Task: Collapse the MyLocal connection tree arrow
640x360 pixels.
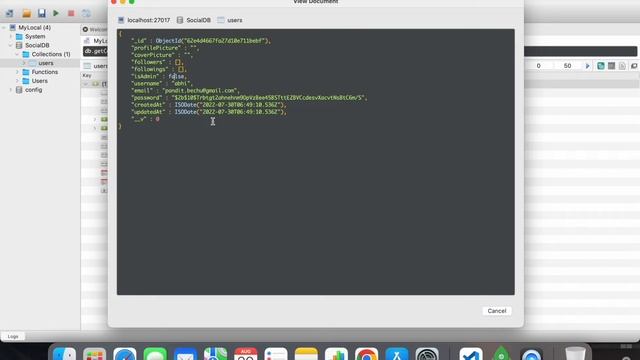Action: point(4,27)
